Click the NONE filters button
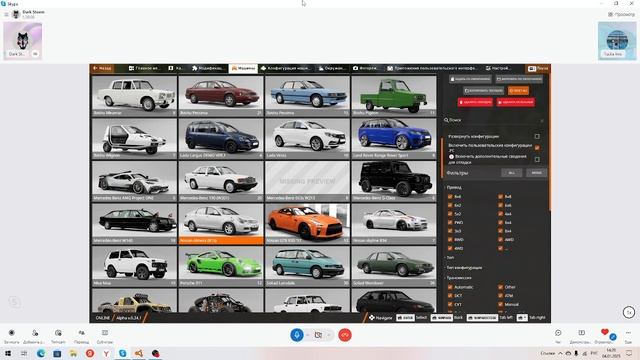640x360 pixels. tap(536, 173)
